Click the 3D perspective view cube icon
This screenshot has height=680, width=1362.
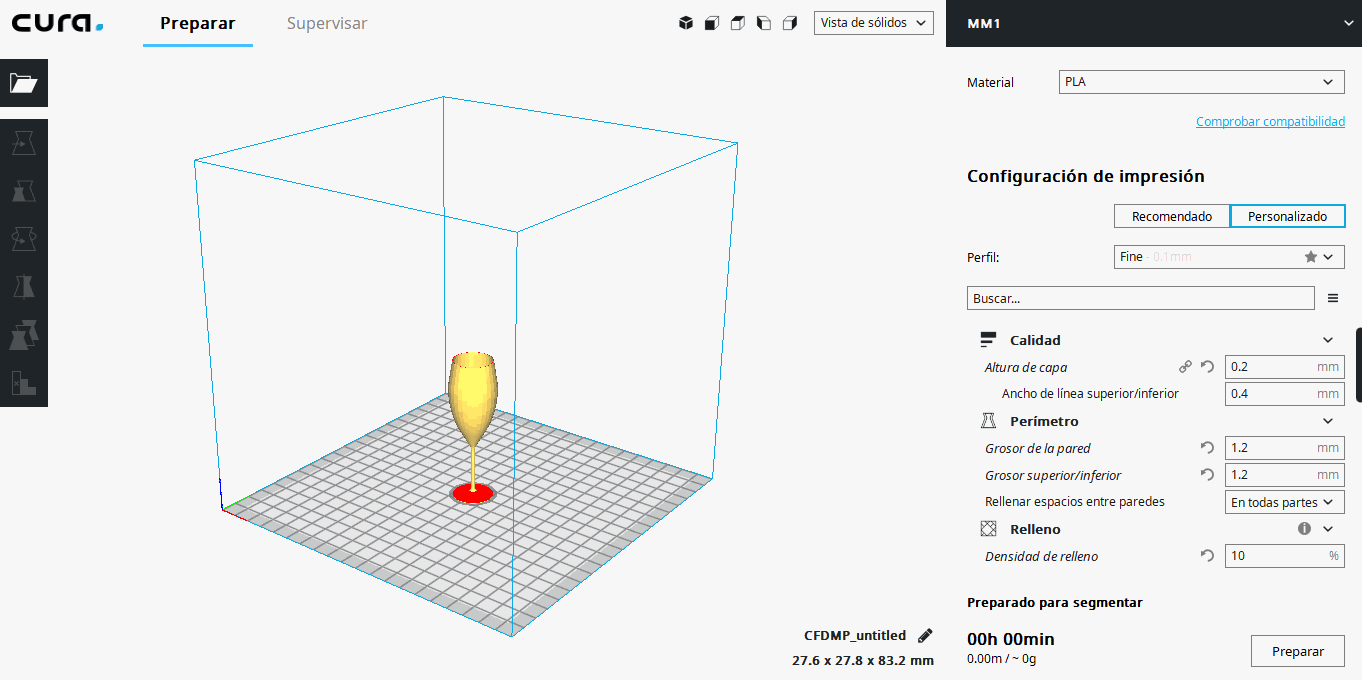click(x=686, y=23)
